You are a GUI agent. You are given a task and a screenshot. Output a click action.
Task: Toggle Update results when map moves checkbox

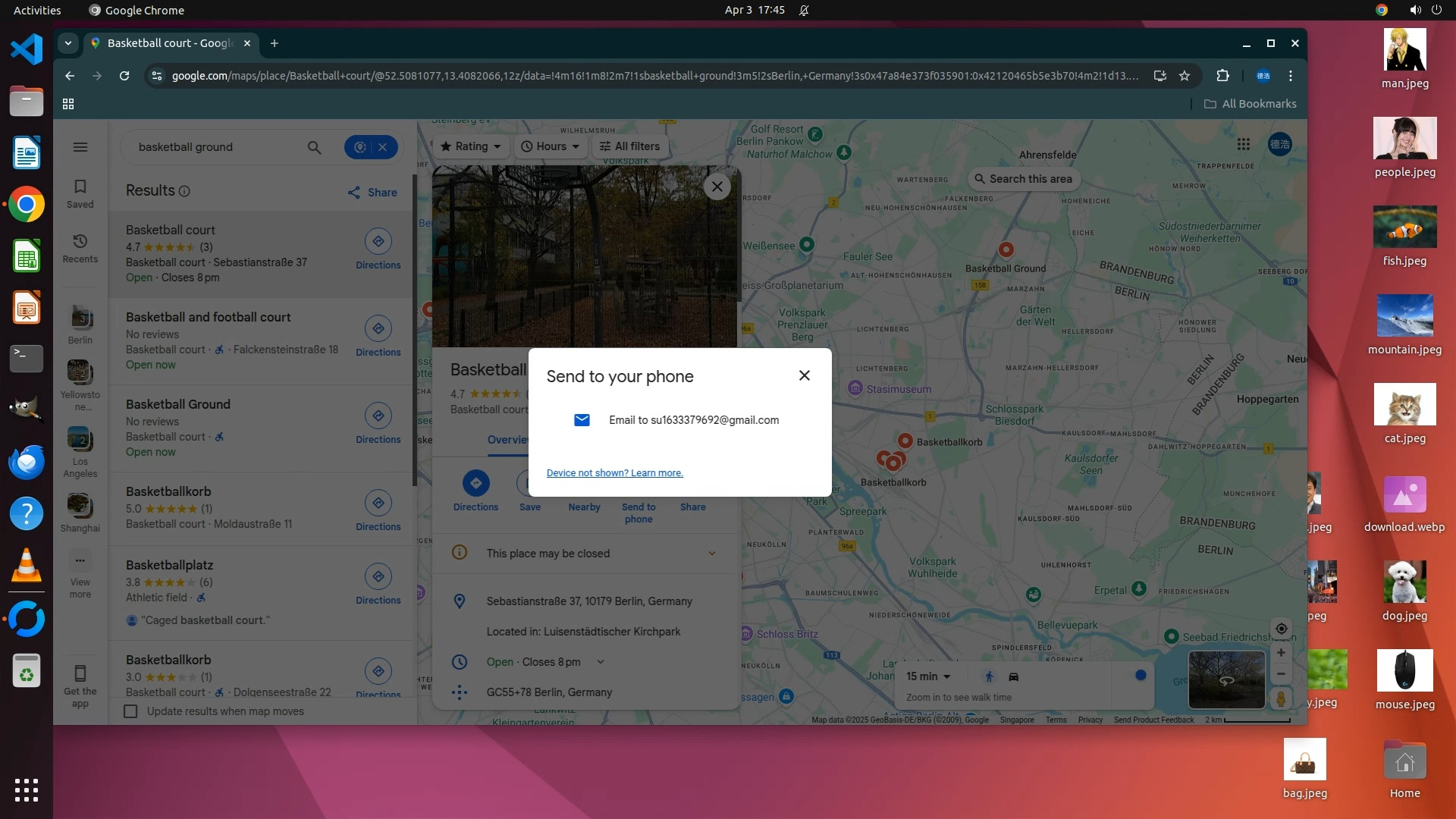[x=130, y=711]
